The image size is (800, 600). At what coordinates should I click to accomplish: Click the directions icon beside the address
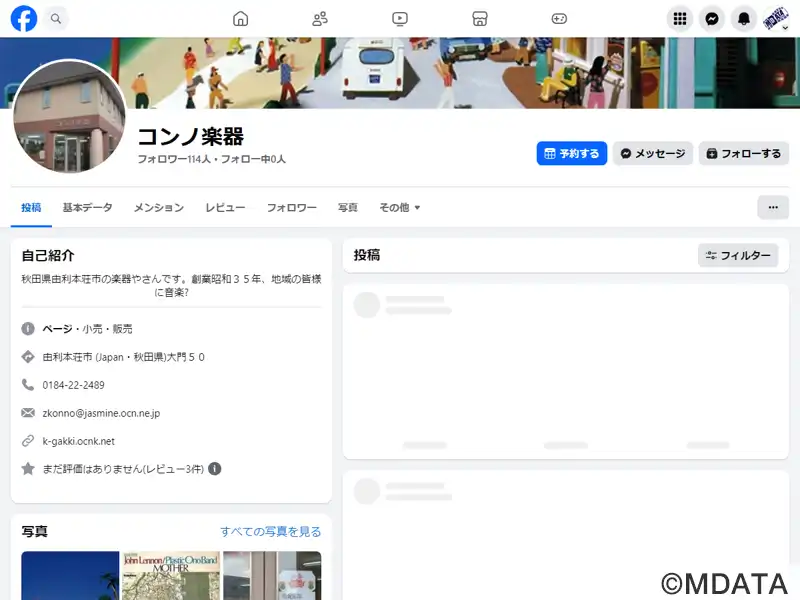tap(28, 357)
